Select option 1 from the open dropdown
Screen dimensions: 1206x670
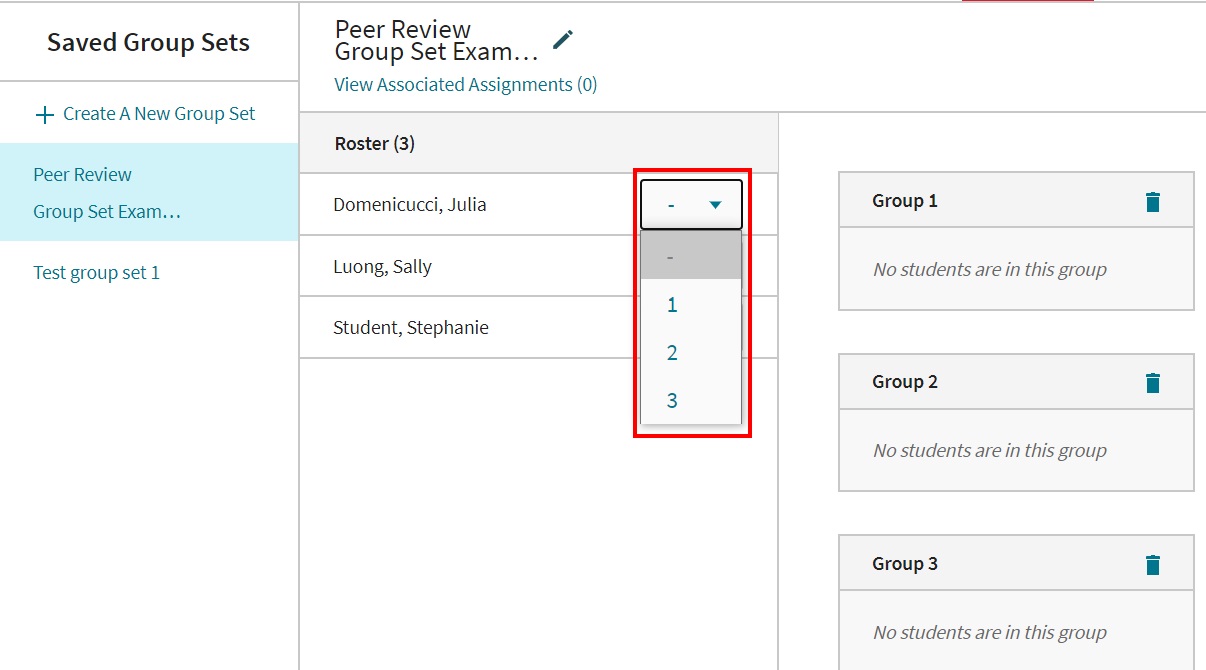(671, 304)
